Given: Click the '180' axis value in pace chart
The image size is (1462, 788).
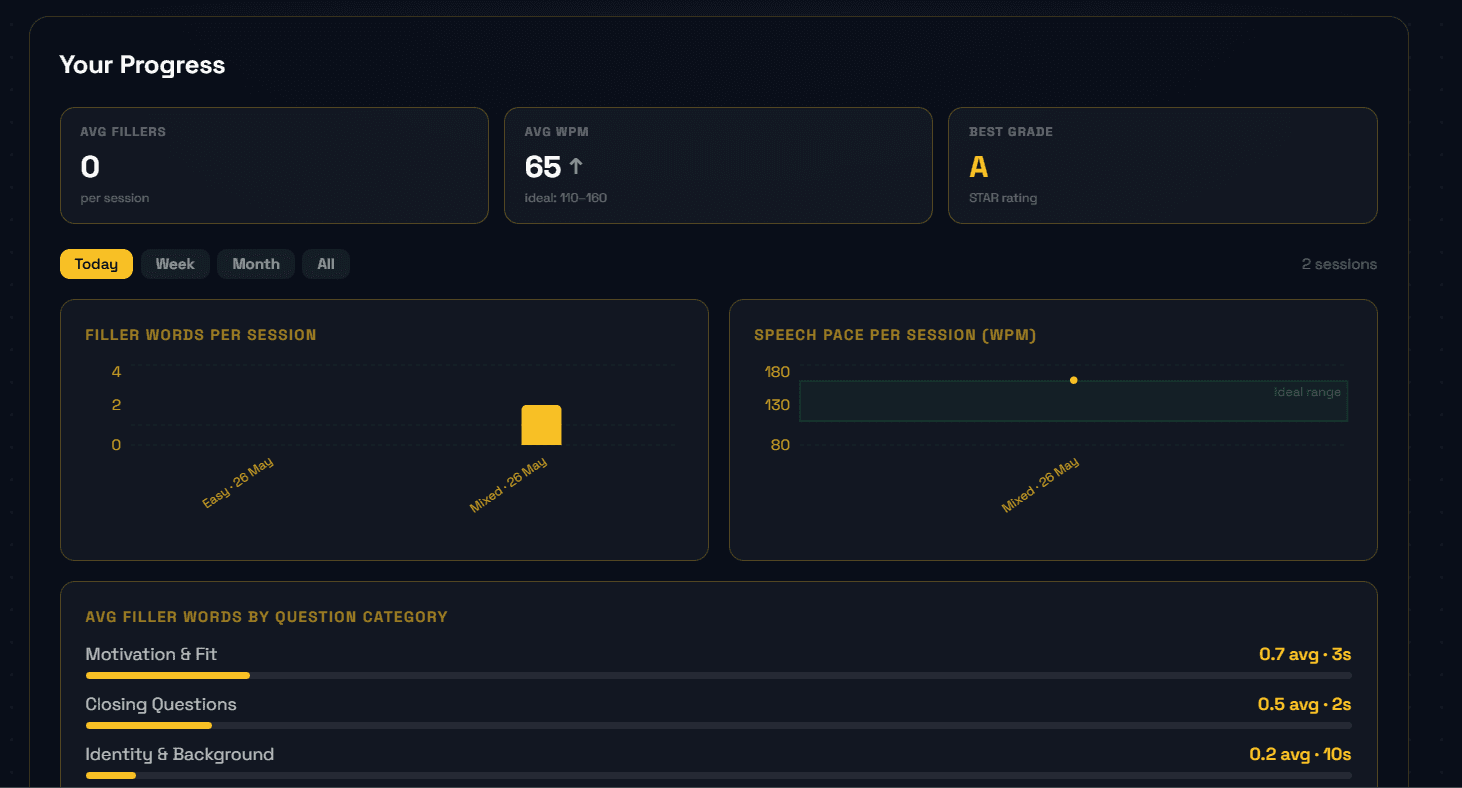Looking at the screenshot, I should point(777,372).
